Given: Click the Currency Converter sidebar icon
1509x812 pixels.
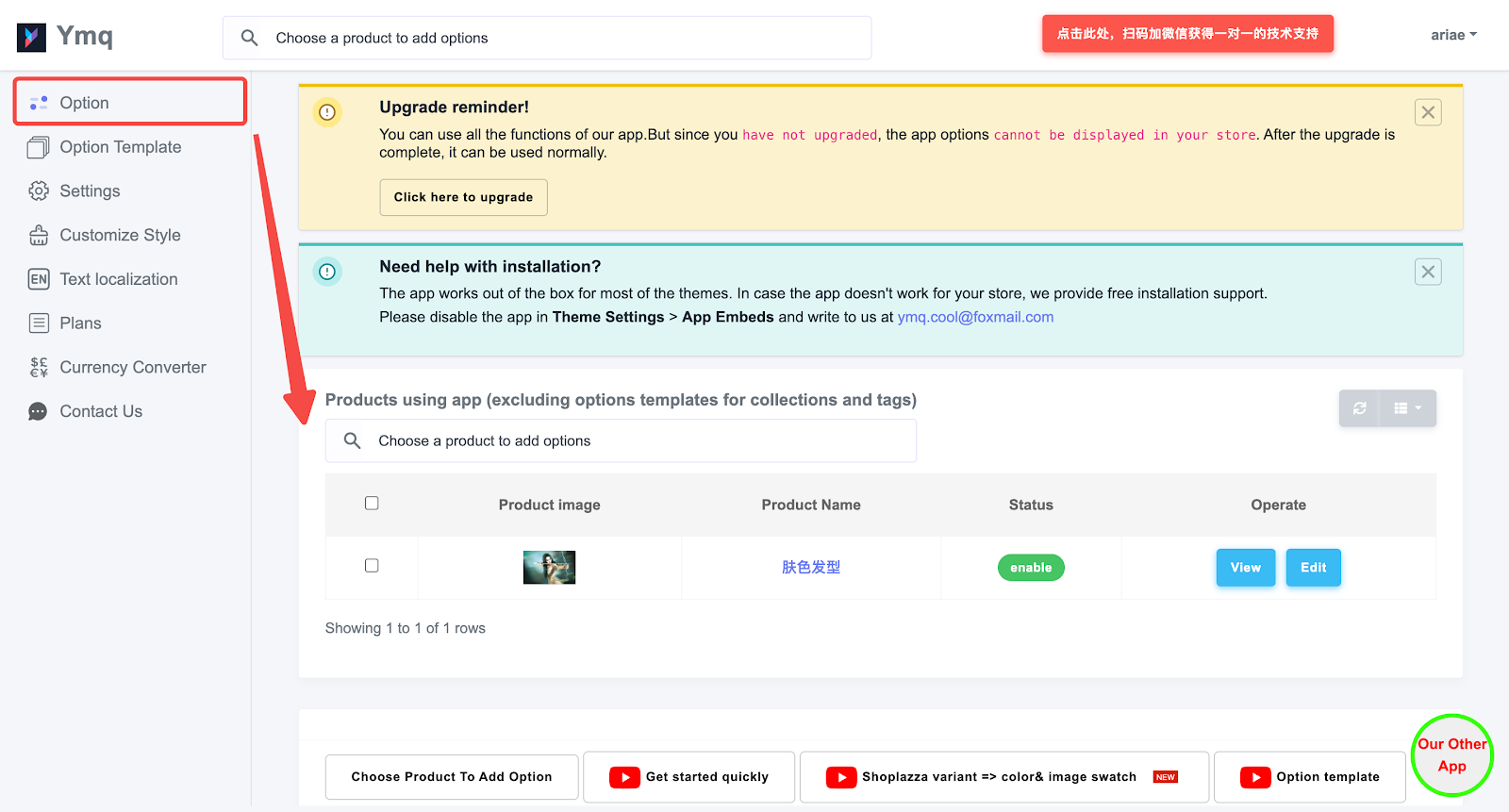Looking at the screenshot, I should coord(39,367).
